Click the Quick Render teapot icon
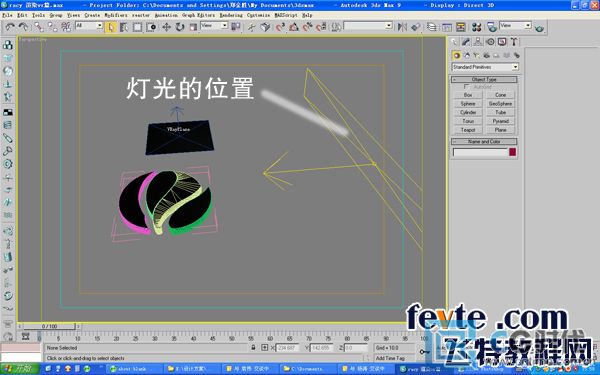The image size is (600, 375). point(540,28)
